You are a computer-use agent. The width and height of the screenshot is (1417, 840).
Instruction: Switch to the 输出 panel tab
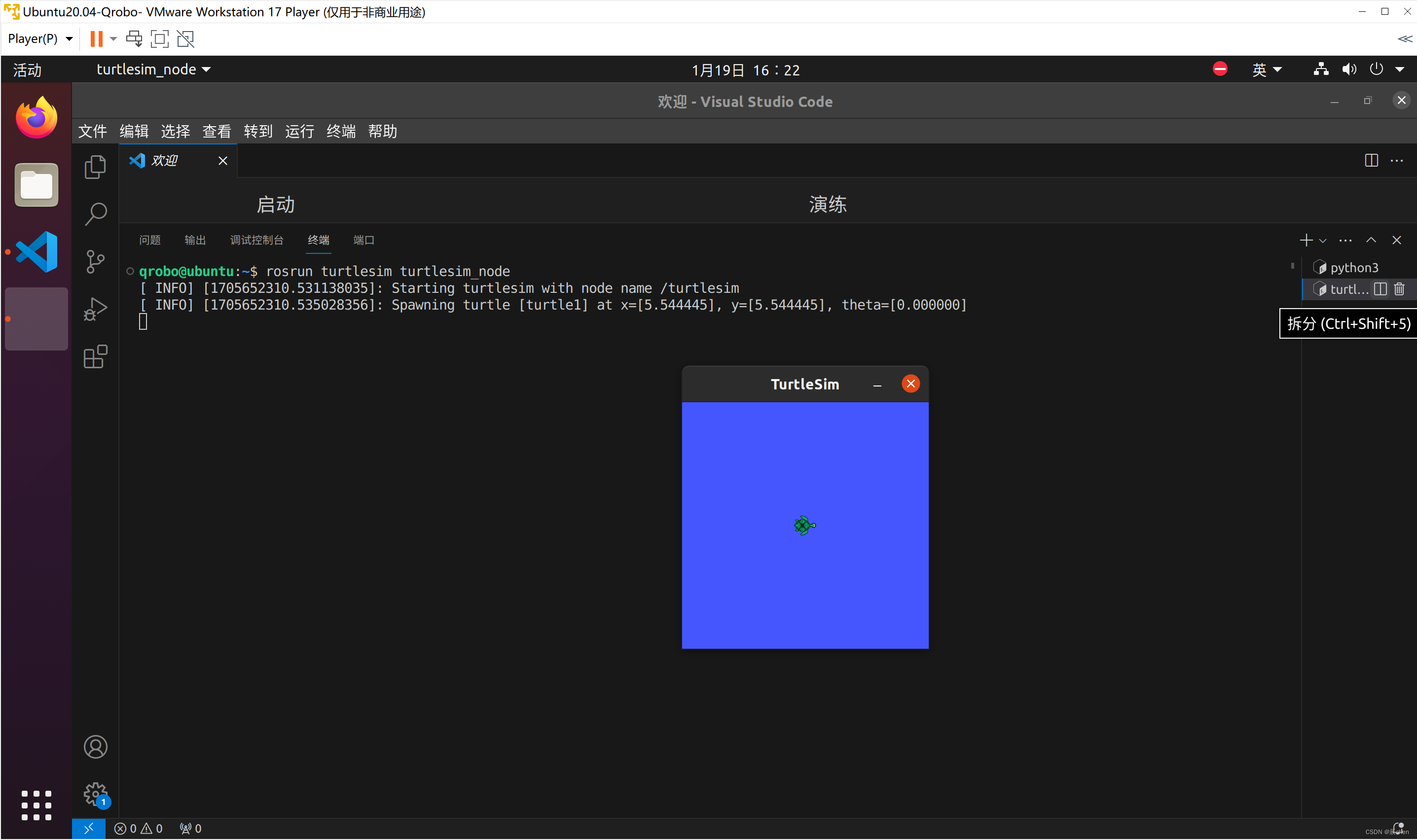click(195, 240)
